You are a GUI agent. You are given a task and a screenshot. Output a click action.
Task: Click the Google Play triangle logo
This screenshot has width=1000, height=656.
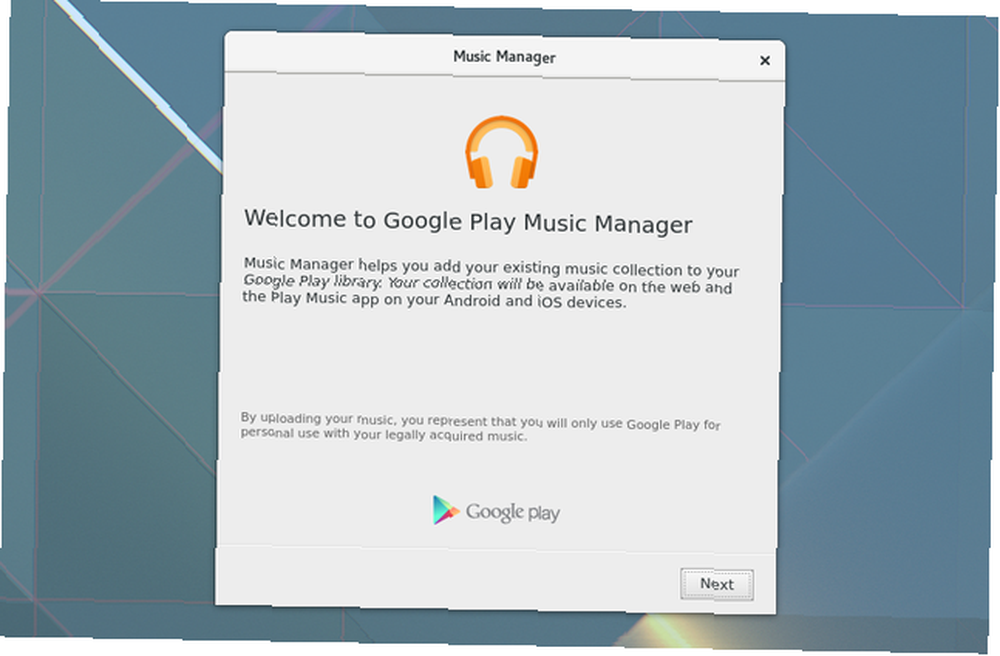(446, 510)
